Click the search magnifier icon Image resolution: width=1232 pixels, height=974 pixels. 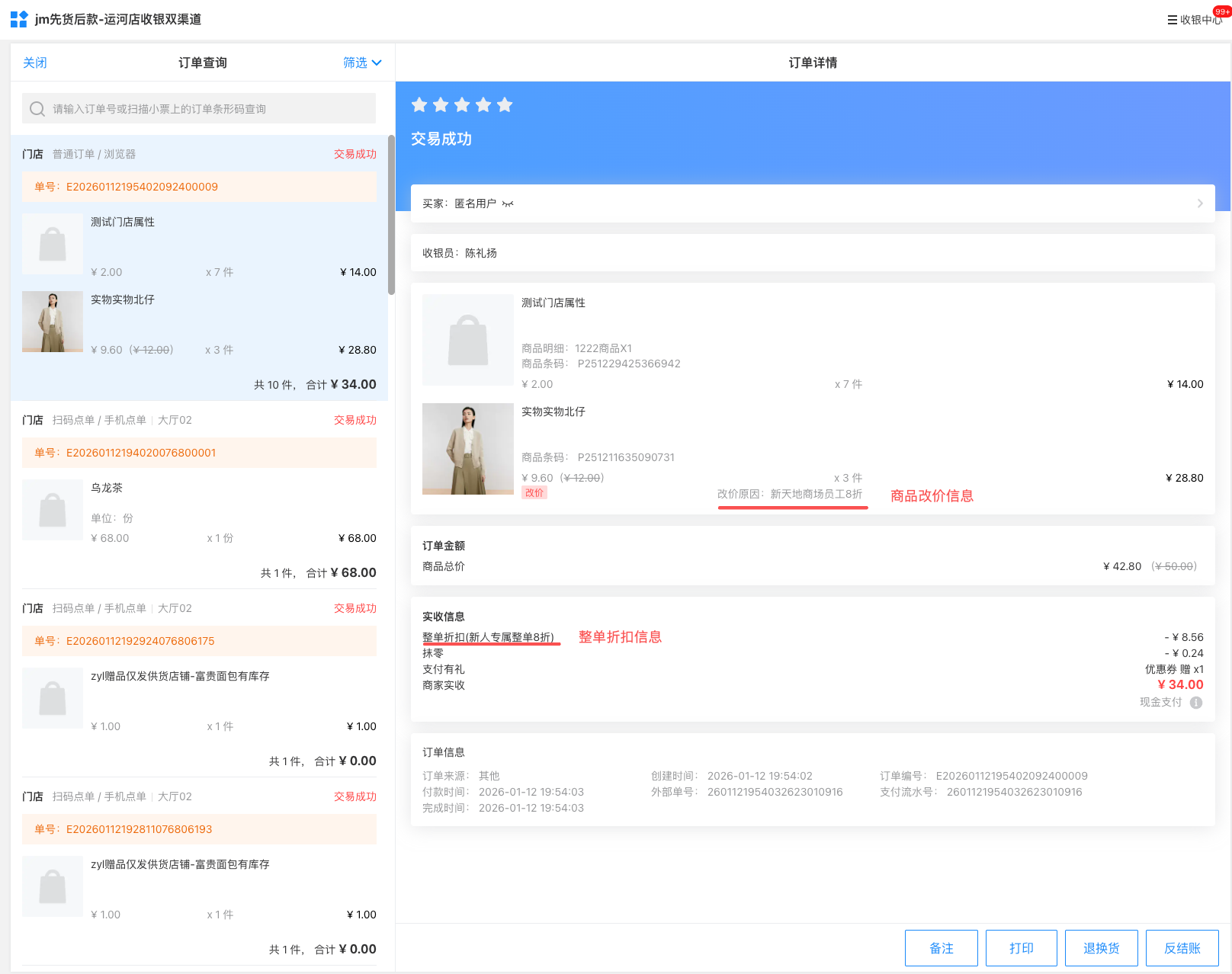[x=37, y=109]
